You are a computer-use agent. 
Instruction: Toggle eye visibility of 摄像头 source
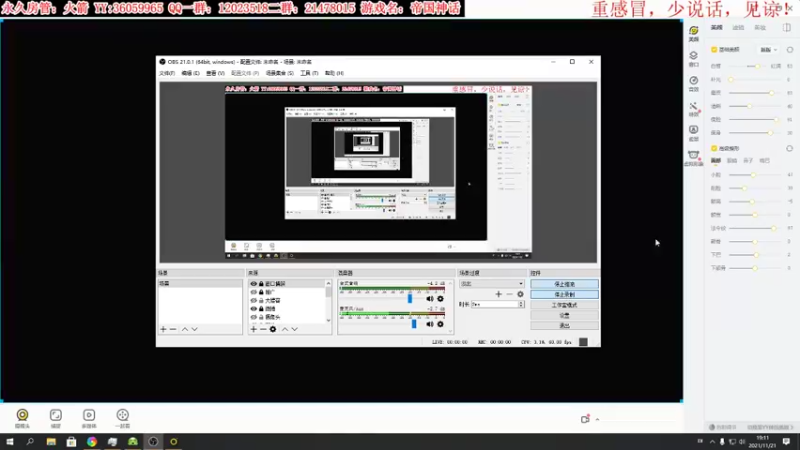click(x=253, y=317)
